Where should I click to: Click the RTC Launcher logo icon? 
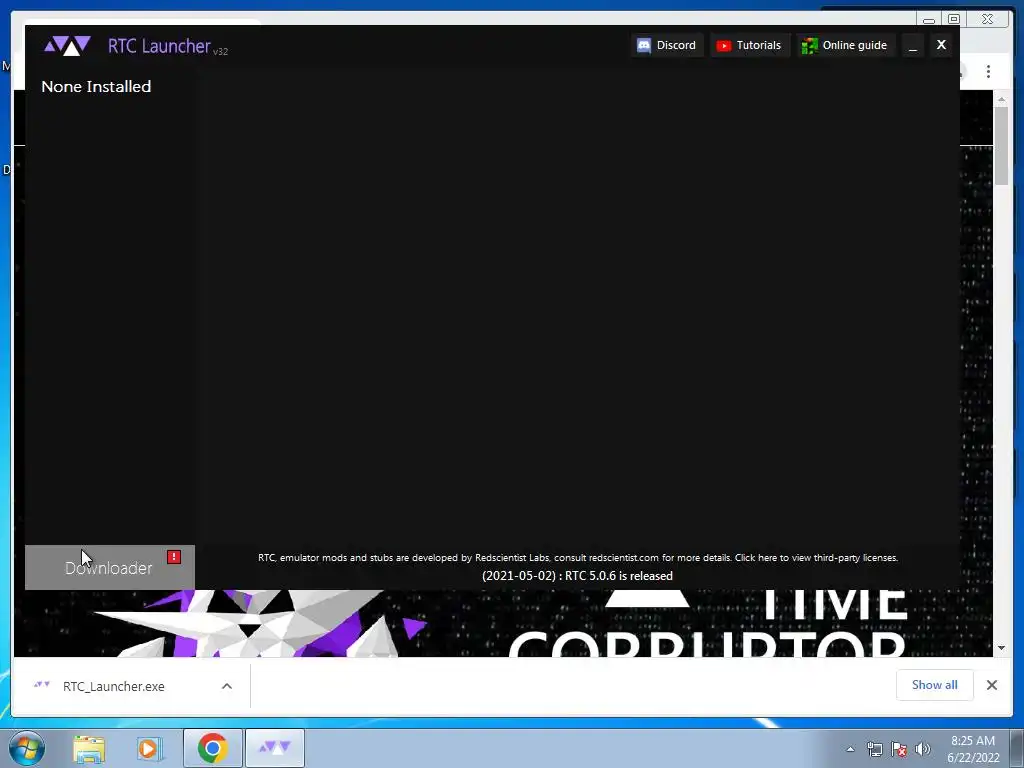coord(67,46)
